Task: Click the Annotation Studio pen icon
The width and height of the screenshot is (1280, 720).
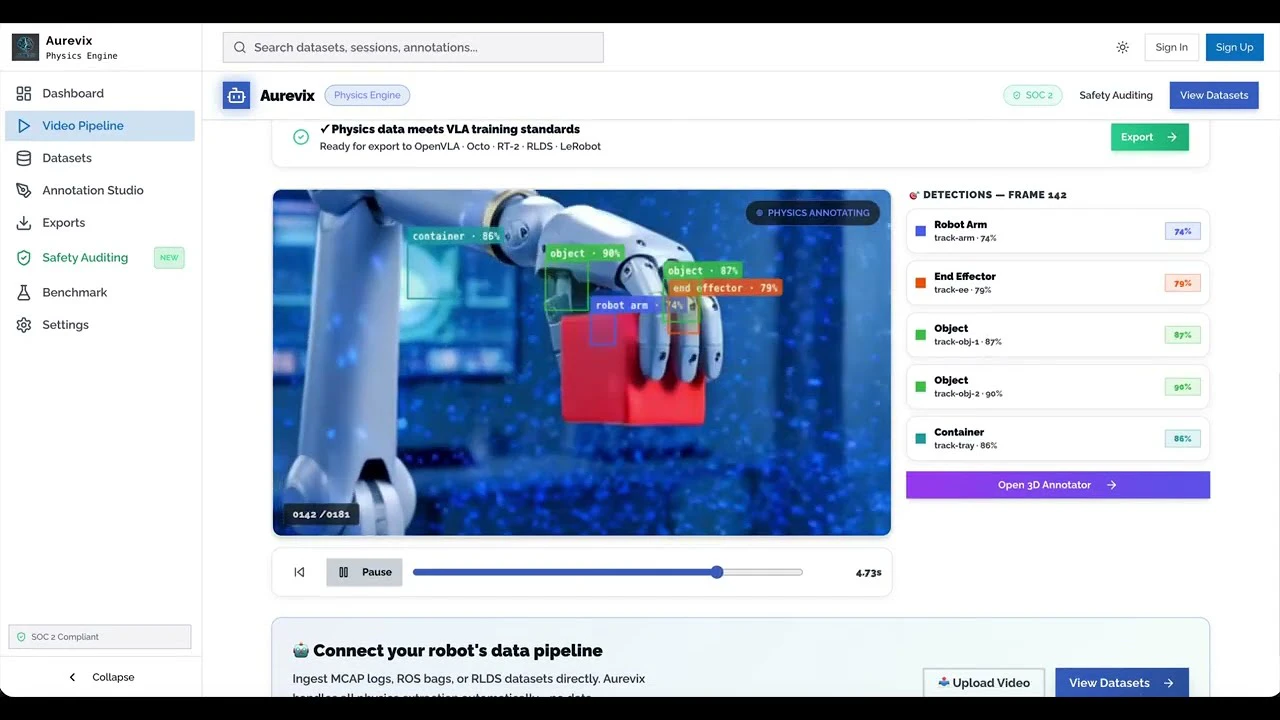Action: (x=24, y=190)
